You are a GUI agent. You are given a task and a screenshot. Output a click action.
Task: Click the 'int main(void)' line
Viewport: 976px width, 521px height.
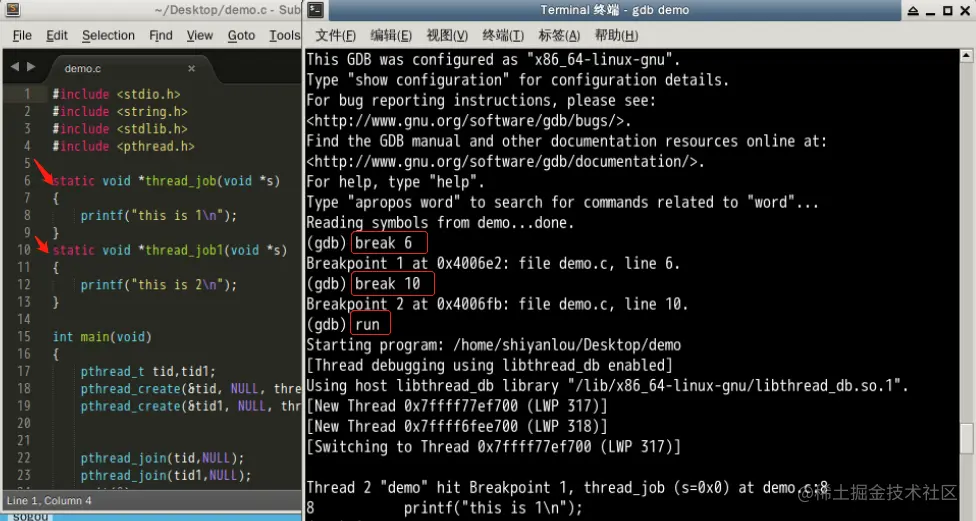point(102,337)
